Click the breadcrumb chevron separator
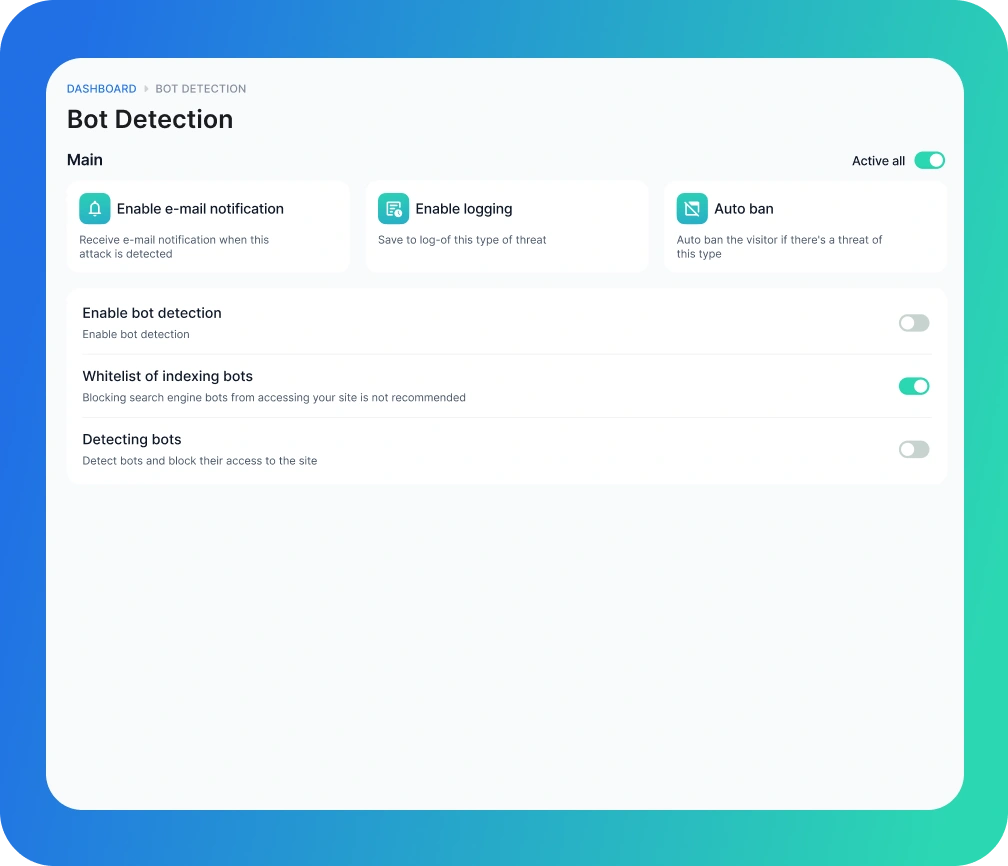This screenshot has height=866, width=1008. pyautogui.click(x=145, y=88)
